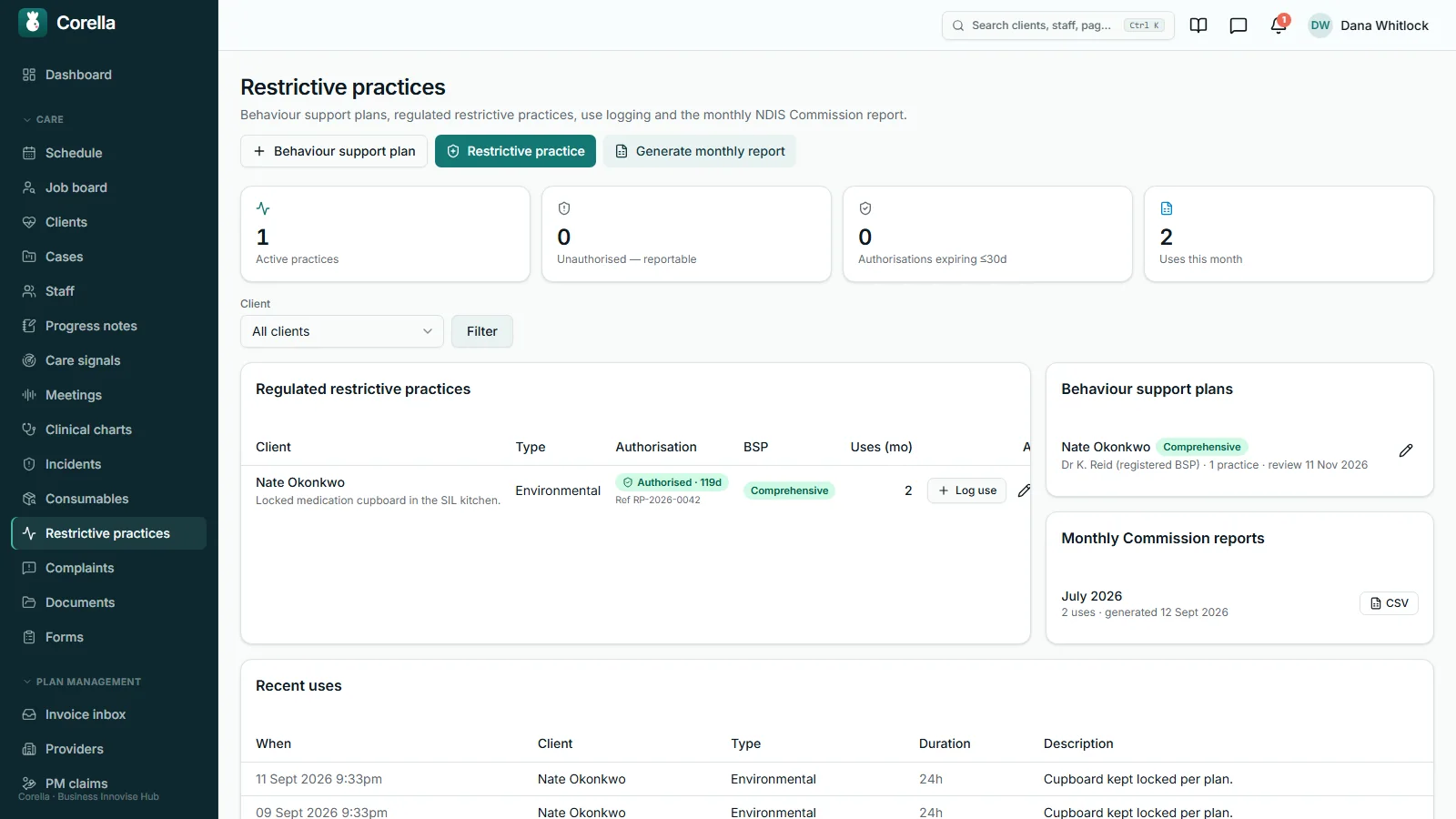The width and height of the screenshot is (1456, 819).
Task: Open the Documents page
Action: point(109,602)
